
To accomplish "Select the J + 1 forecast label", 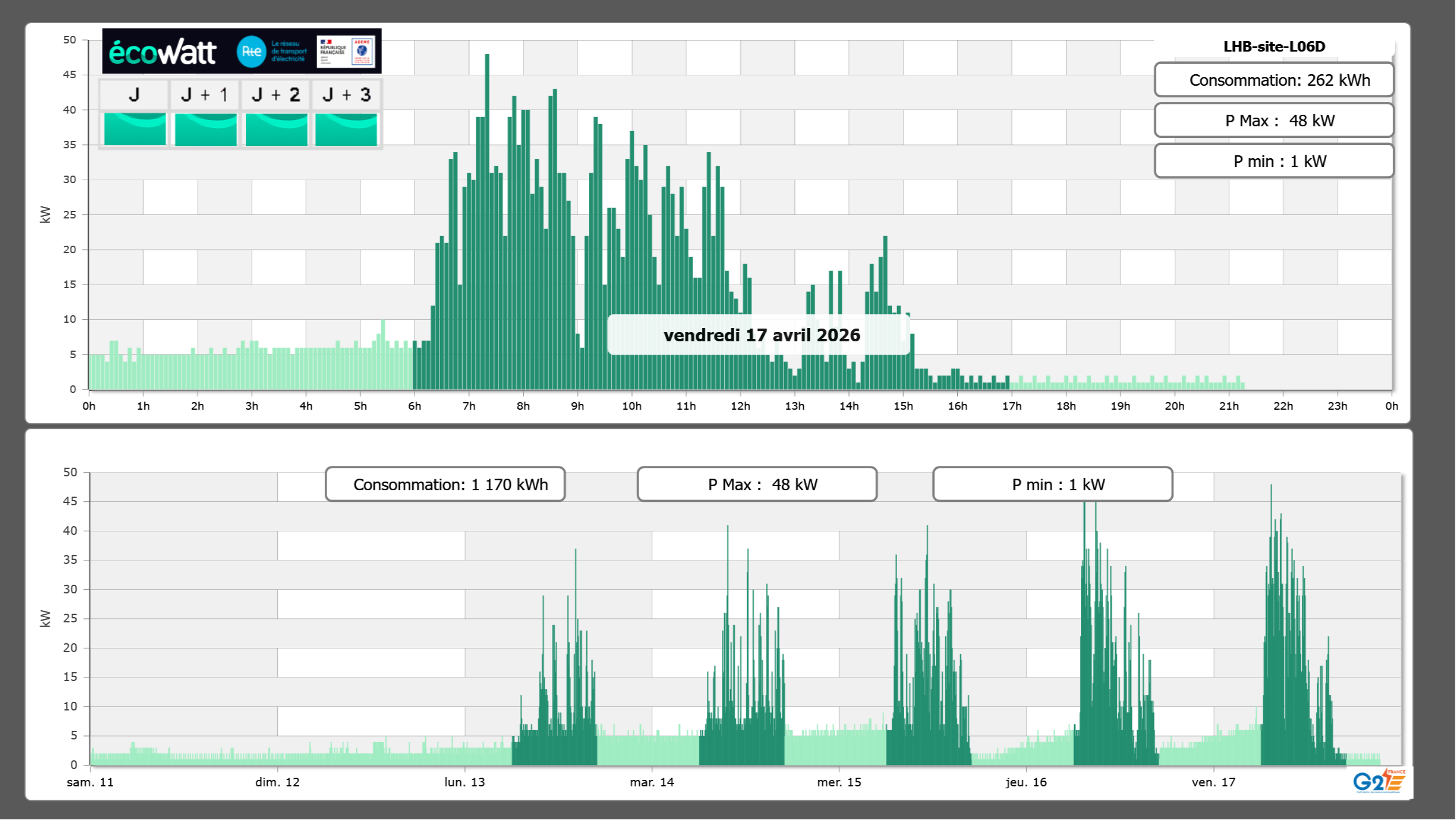I will [x=205, y=94].
